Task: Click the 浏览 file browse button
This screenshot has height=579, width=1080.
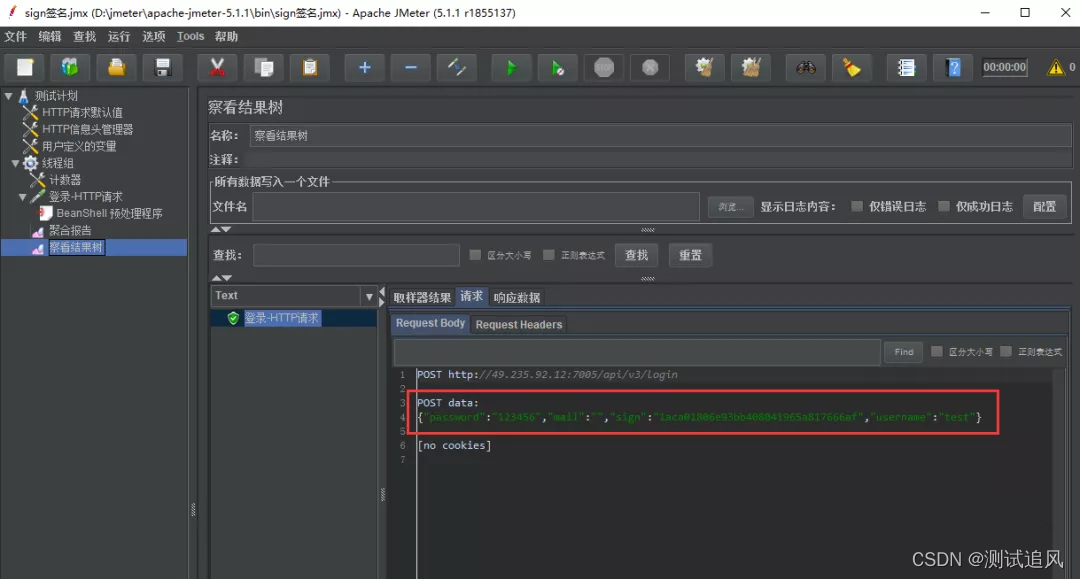Action: click(730, 207)
